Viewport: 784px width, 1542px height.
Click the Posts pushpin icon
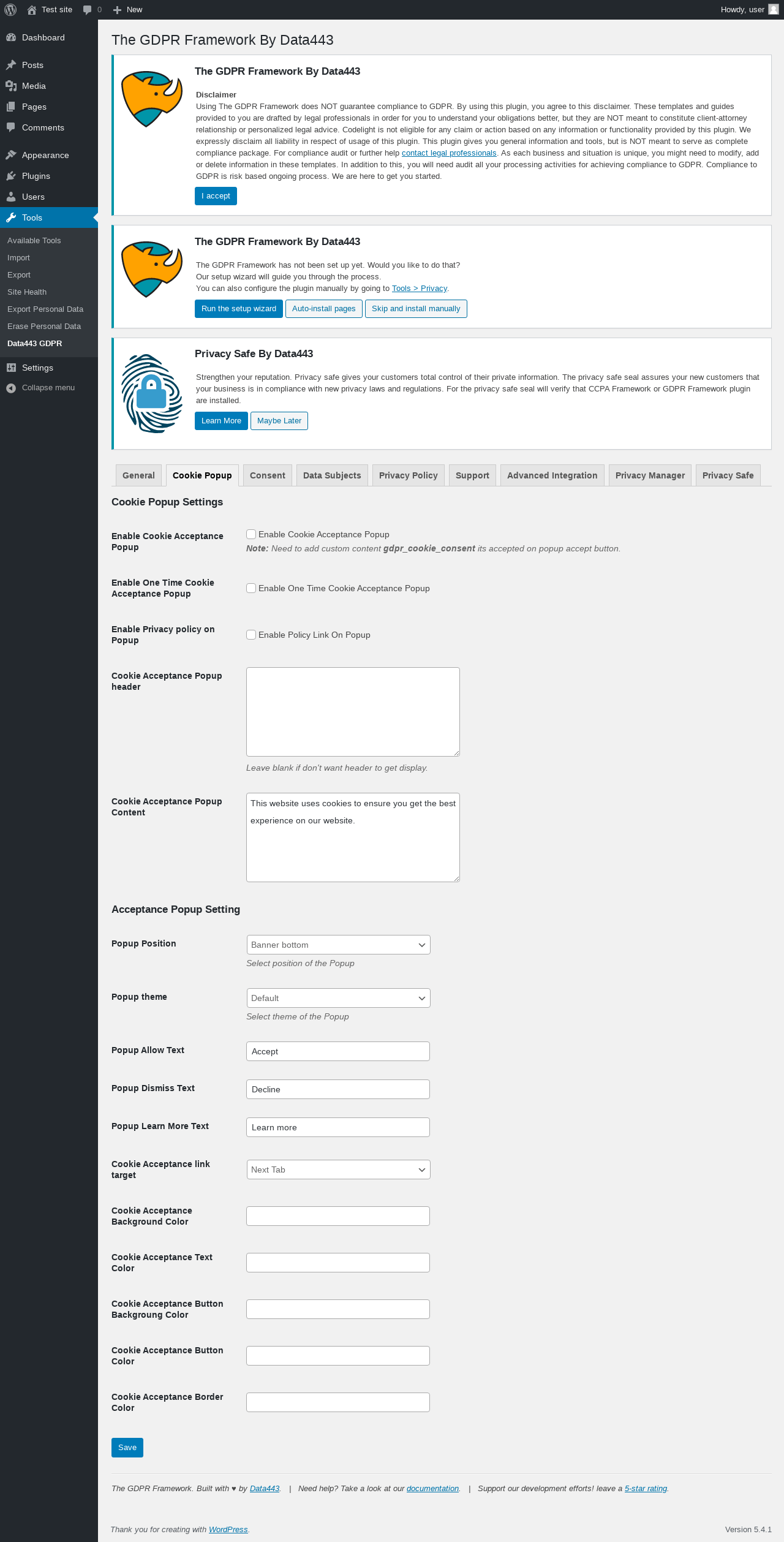[x=11, y=65]
